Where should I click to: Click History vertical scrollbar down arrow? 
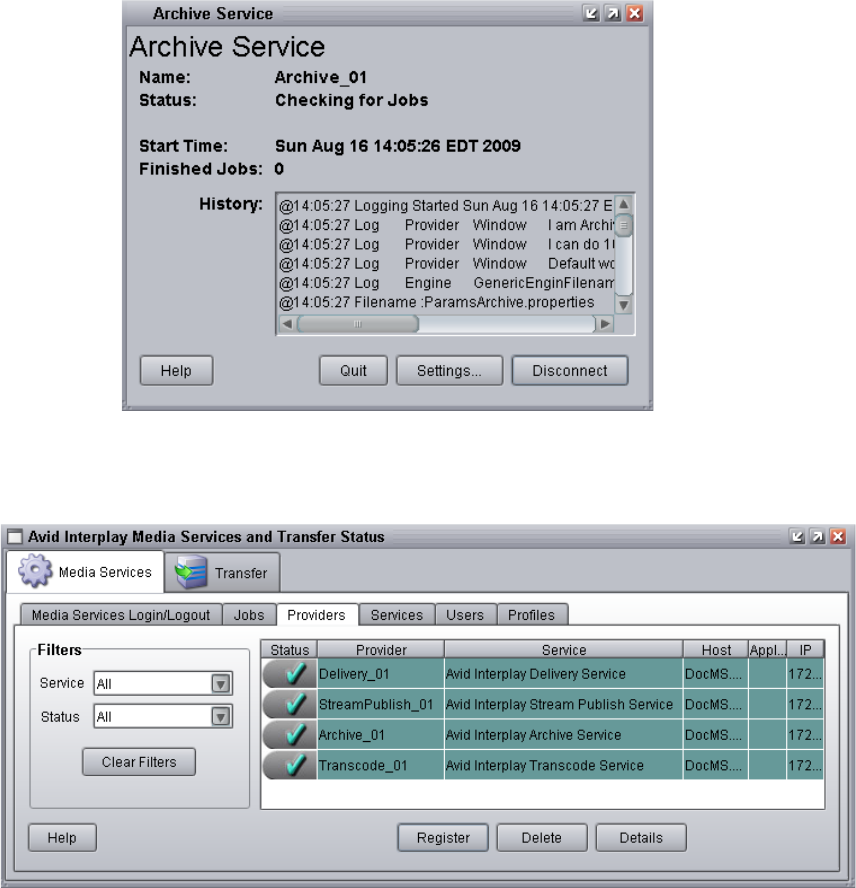pyautogui.click(x=623, y=305)
